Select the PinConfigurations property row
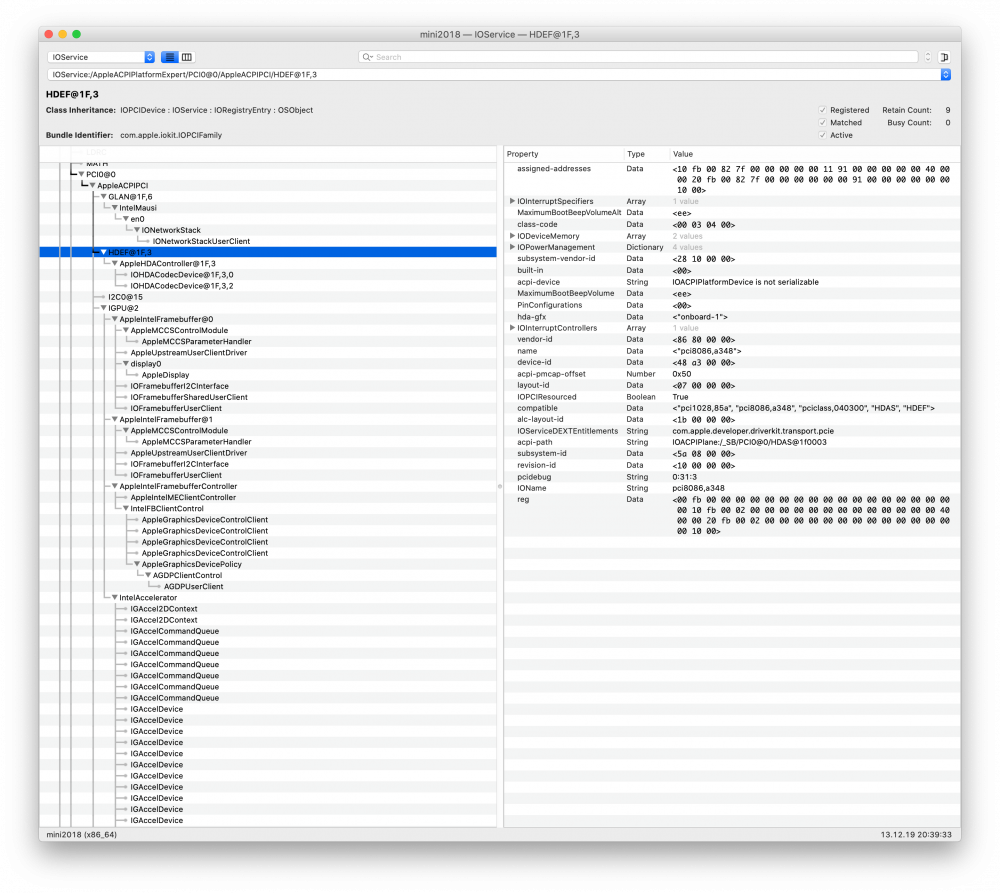Viewport: 1000px width, 893px height. coord(732,305)
